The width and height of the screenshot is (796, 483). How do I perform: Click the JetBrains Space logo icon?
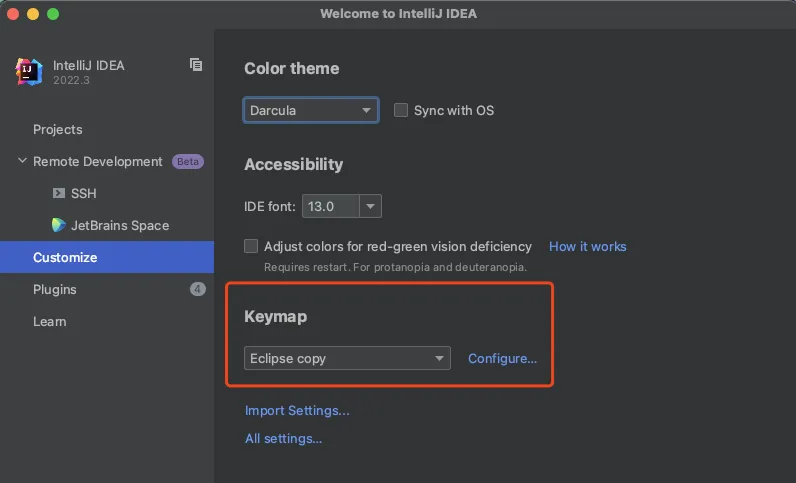click(x=59, y=225)
